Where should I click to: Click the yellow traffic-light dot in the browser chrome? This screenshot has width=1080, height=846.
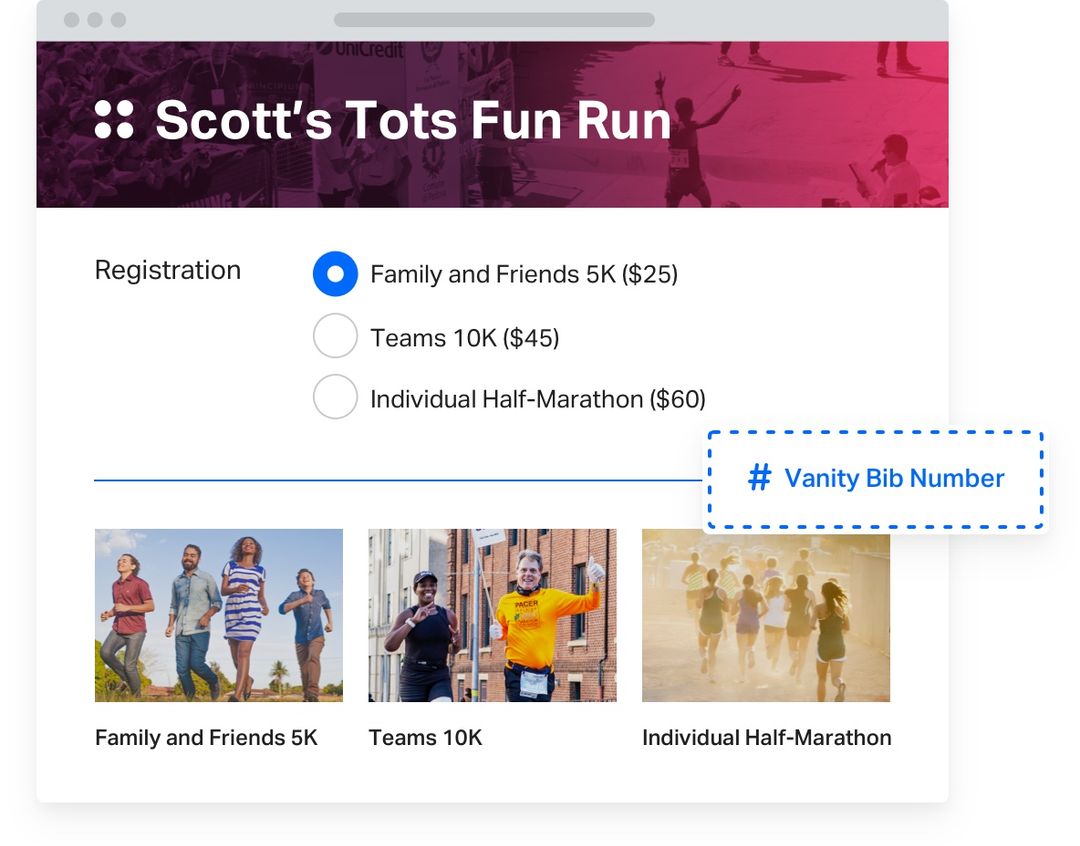[95, 17]
